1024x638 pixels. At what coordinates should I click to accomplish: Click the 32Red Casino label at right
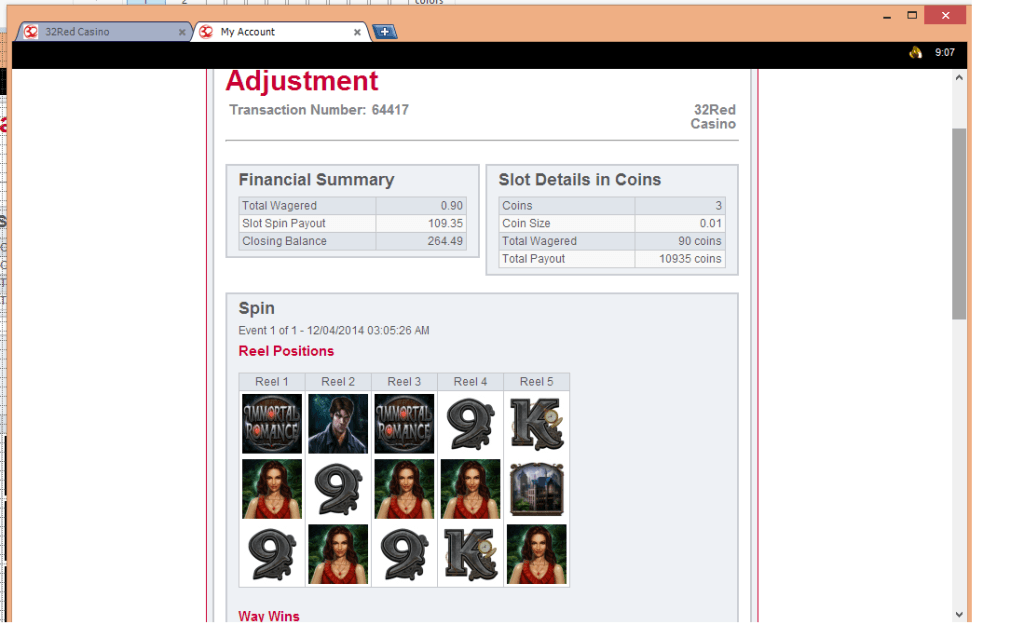point(713,117)
